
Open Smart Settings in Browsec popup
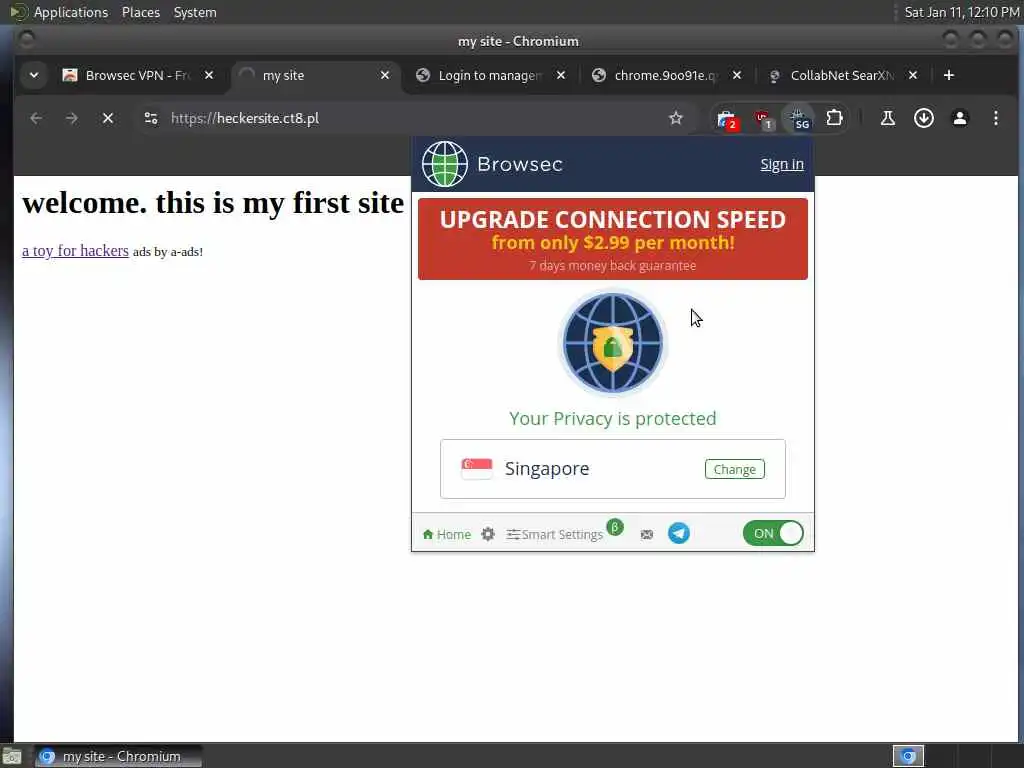[555, 534]
